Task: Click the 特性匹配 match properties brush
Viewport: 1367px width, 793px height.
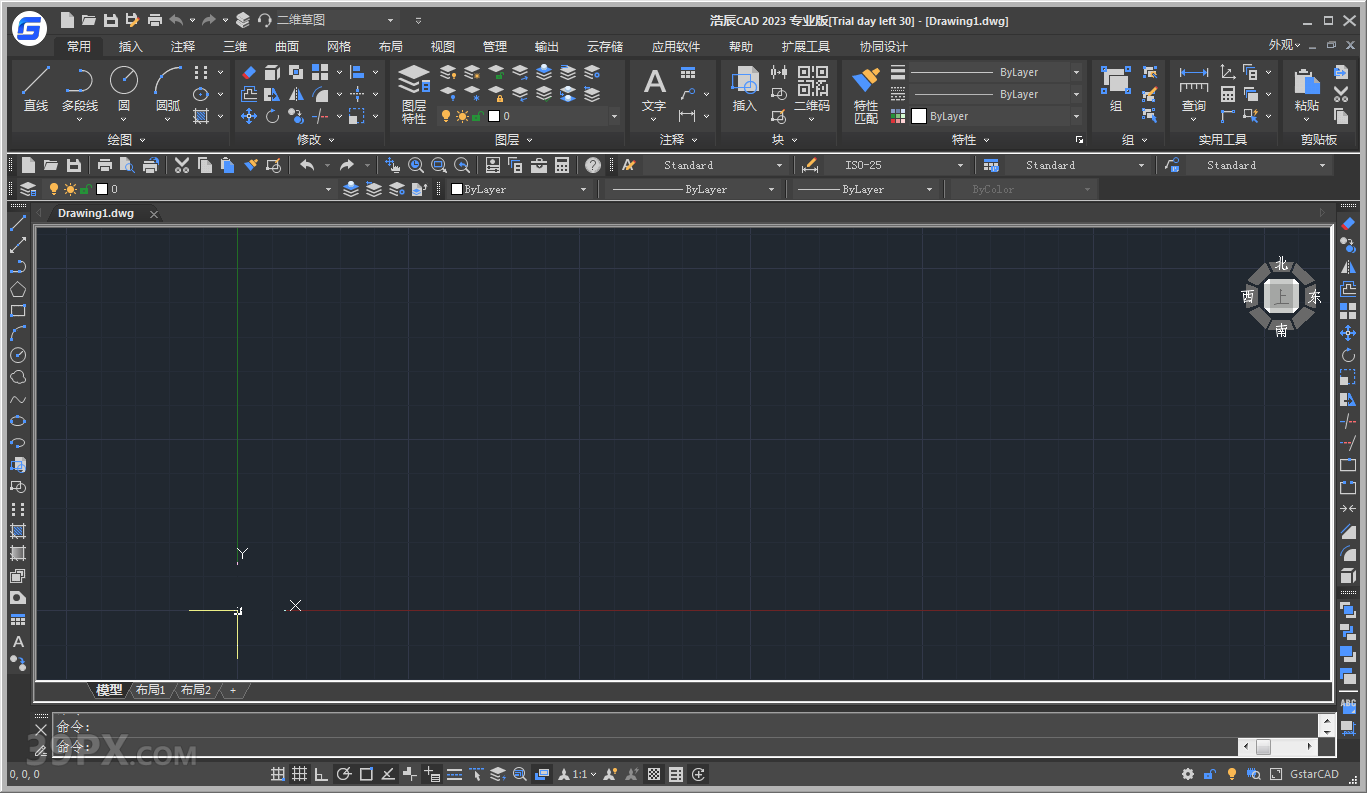Action: click(866, 95)
